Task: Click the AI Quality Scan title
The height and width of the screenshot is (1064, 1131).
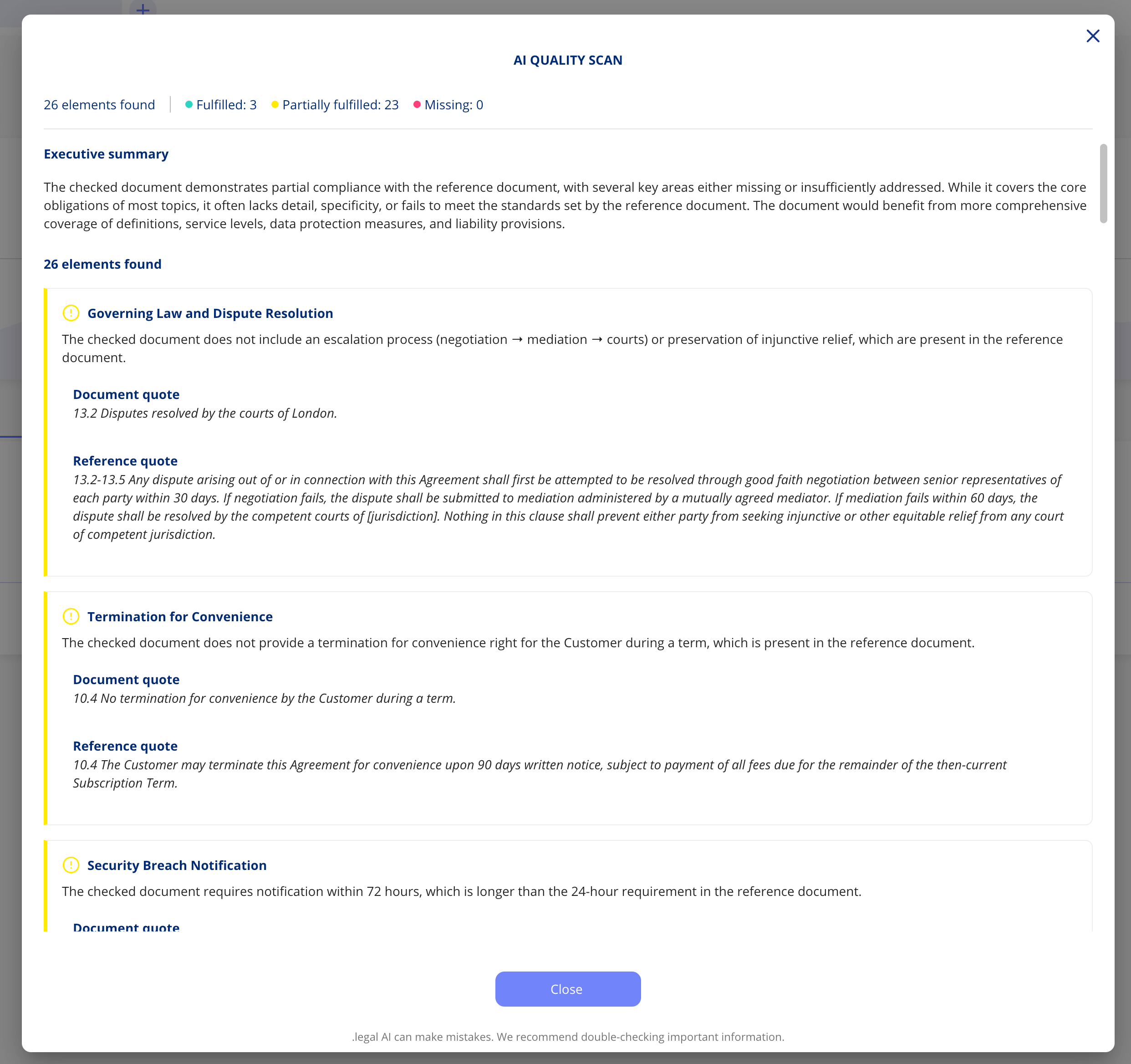Action: tap(567, 60)
